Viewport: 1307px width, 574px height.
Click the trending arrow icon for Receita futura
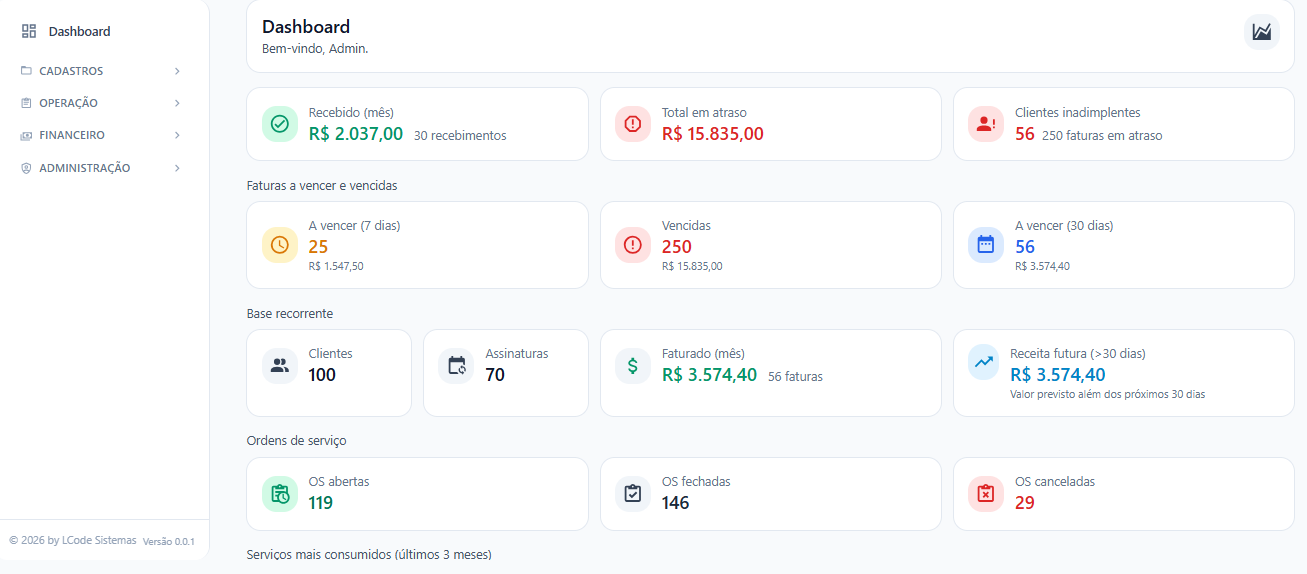pyautogui.click(x=984, y=362)
